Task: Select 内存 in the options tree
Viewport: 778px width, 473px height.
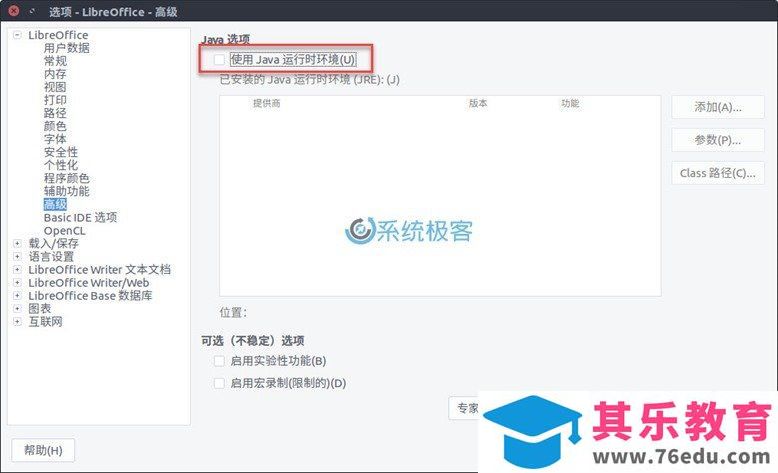Action: coord(55,74)
